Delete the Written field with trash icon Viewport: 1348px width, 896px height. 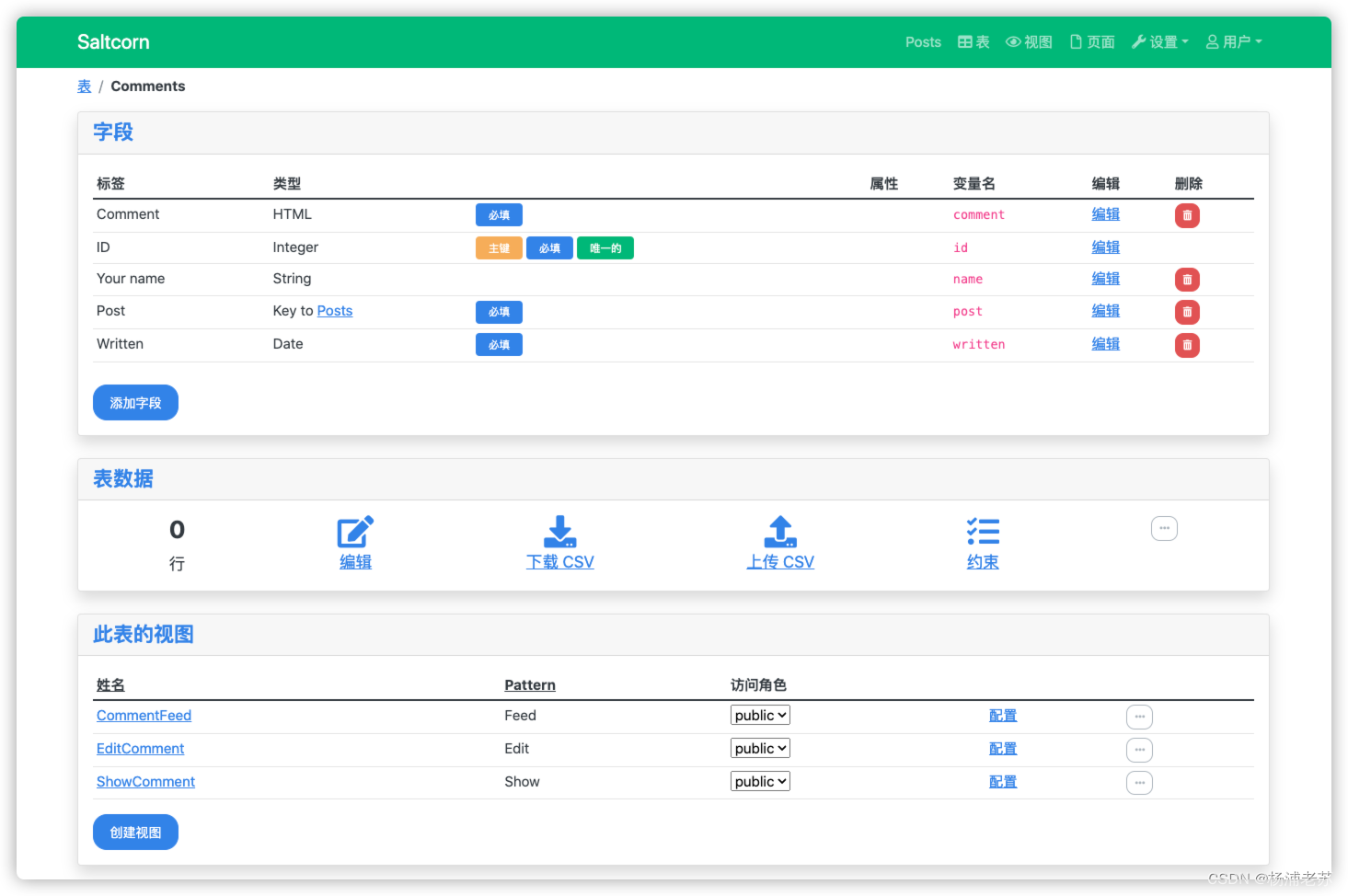(x=1187, y=345)
